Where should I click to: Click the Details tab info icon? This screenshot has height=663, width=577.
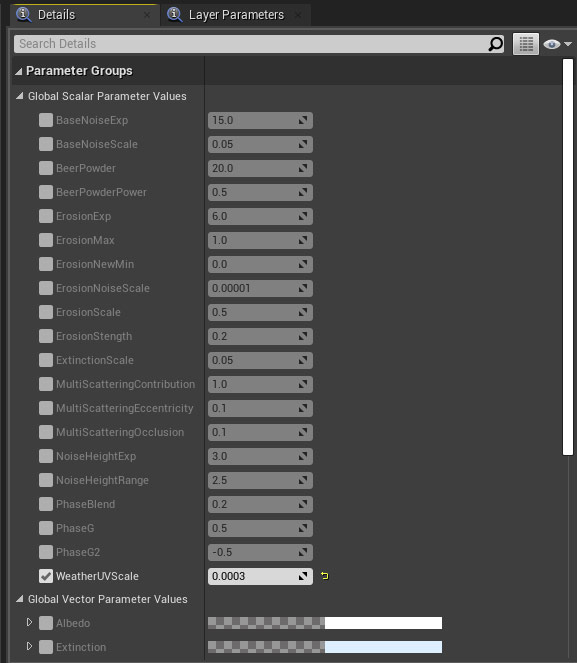(x=23, y=14)
